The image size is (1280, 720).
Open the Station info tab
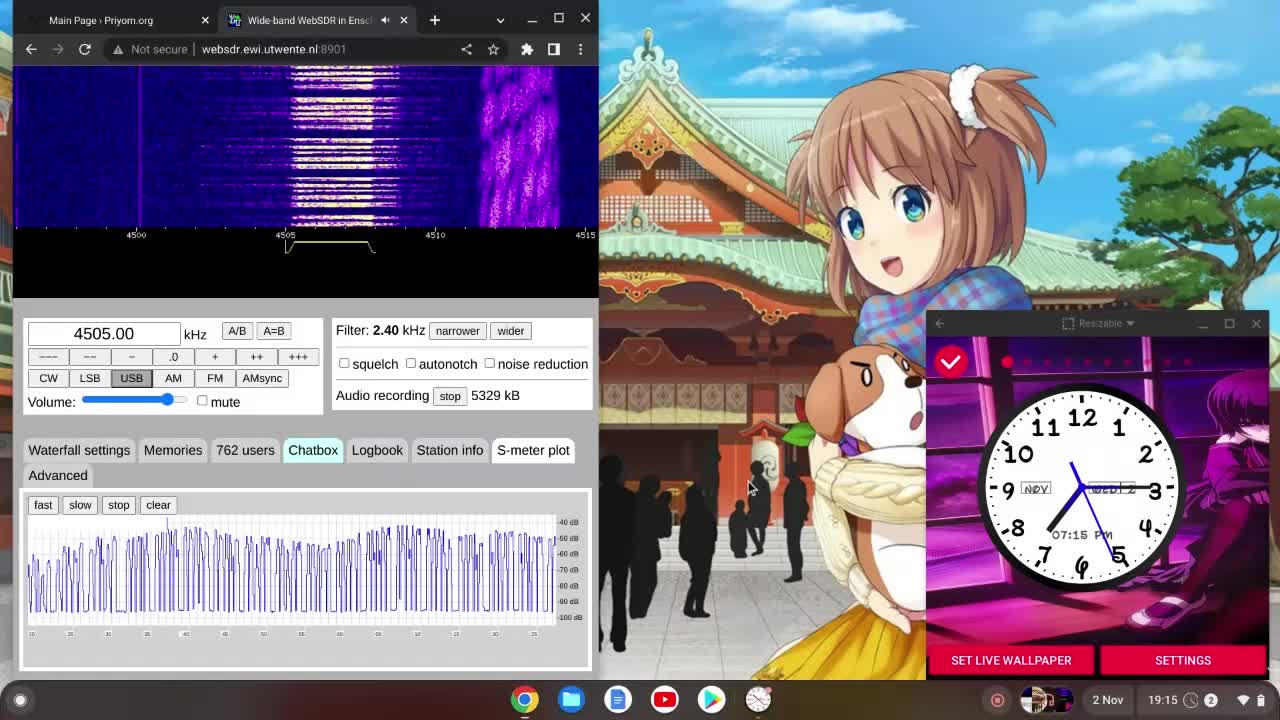point(450,450)
